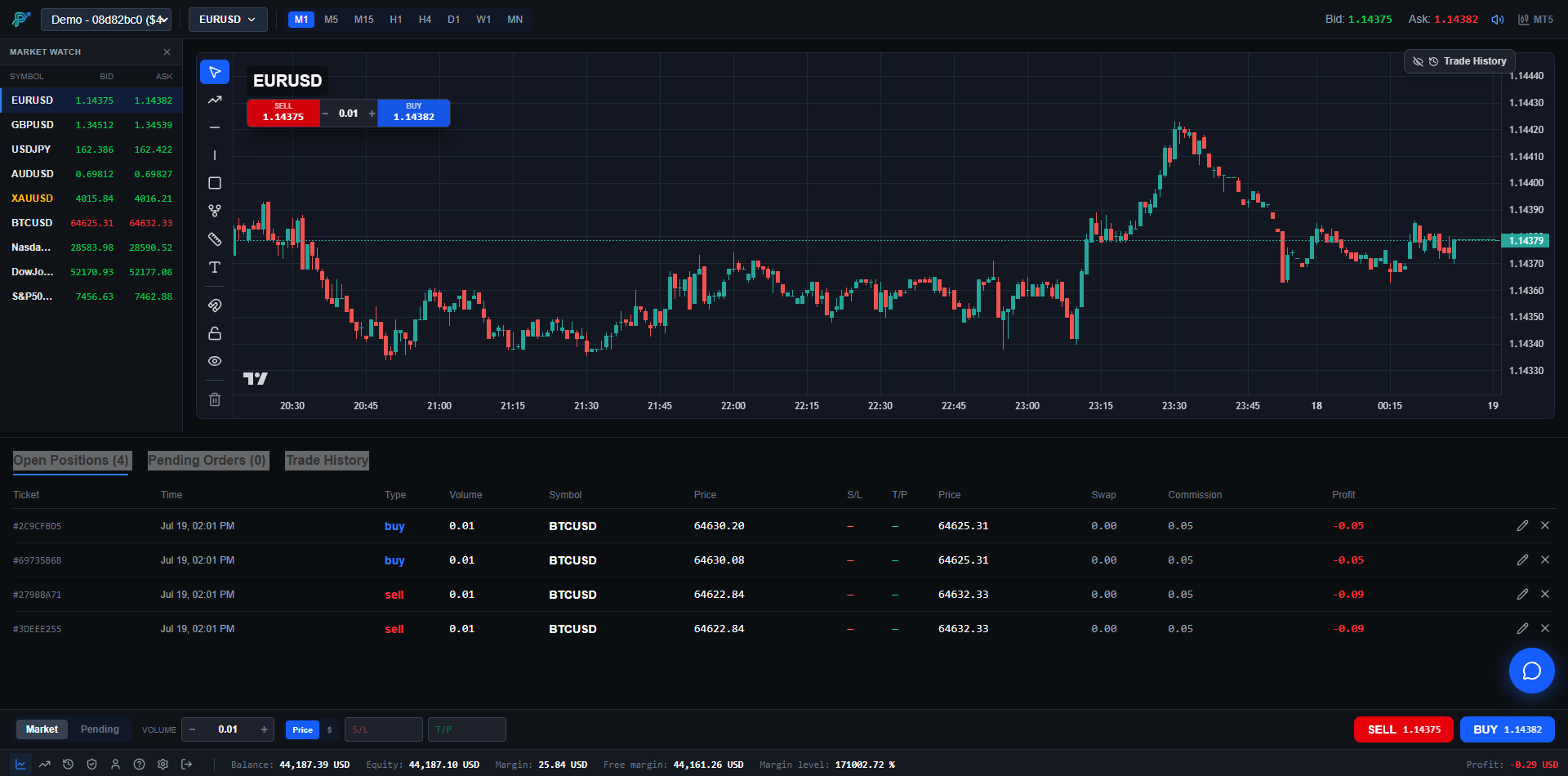1568x776 pixels.
Task: Toggle the magnet snap mode
Action: coord(215,305)
